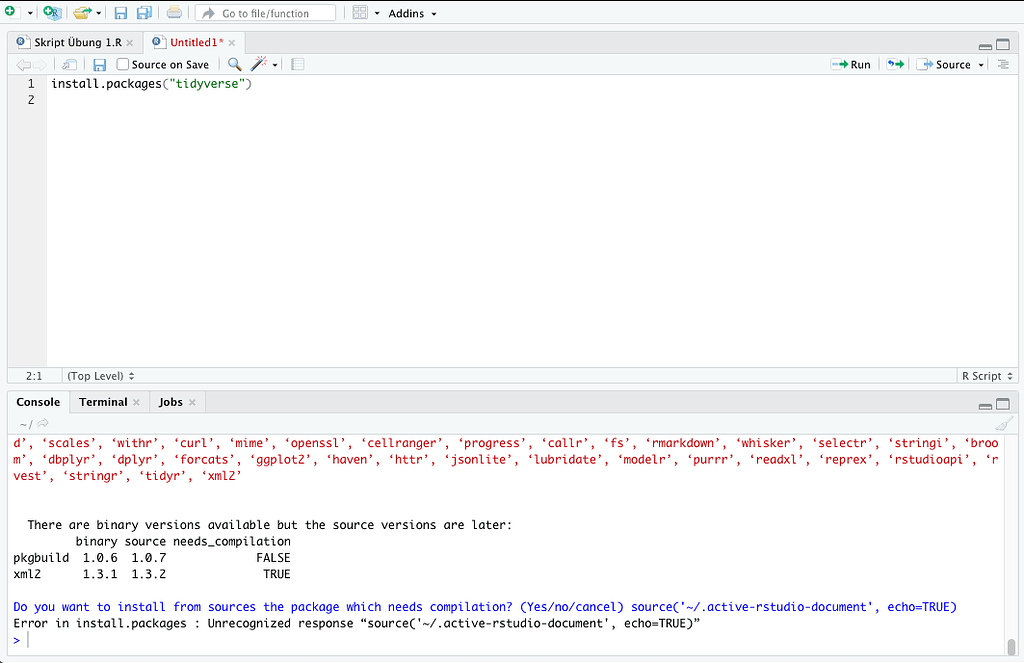Enable the Source on Save checkbox
Image resolution: width=1024 pixels, height=663 pixels.
click(122, 64)
